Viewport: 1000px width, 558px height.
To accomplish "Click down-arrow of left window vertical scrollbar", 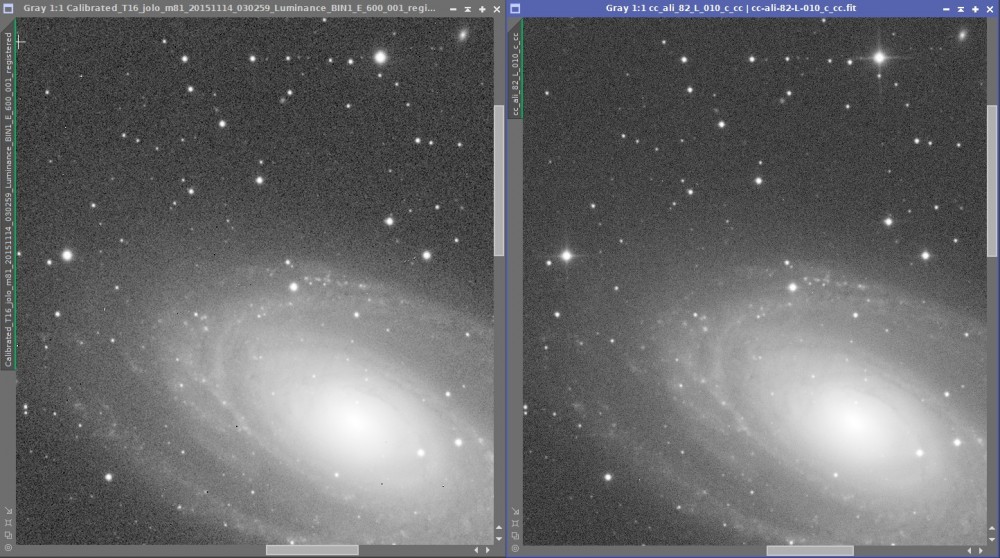I will point(499,539).
